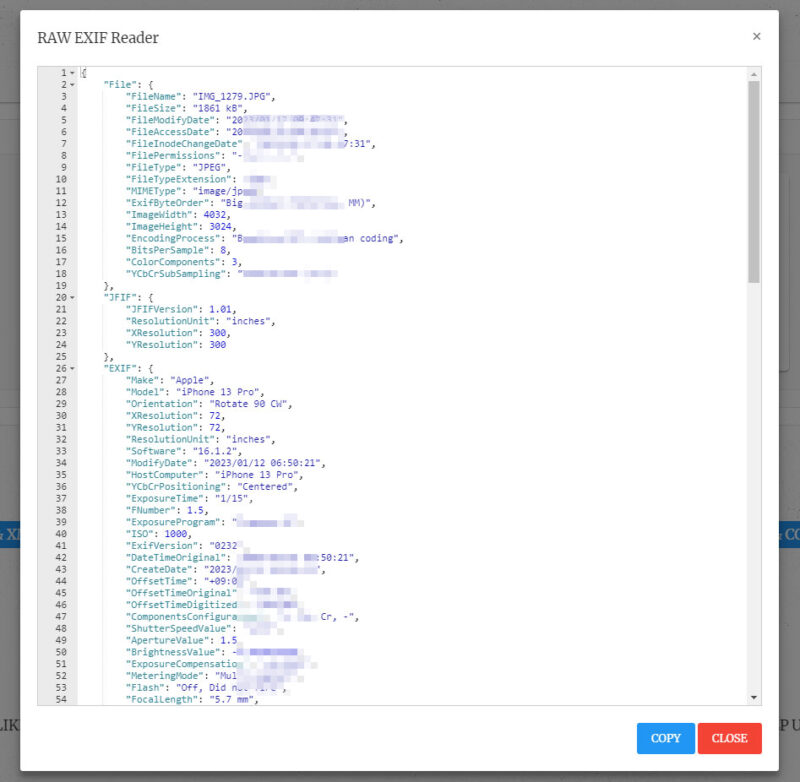The width and height of the screenshot is (800, 782).
Task: Click line number 13 in the gutter
Action: pyautogui.click(x=62, y=214)
